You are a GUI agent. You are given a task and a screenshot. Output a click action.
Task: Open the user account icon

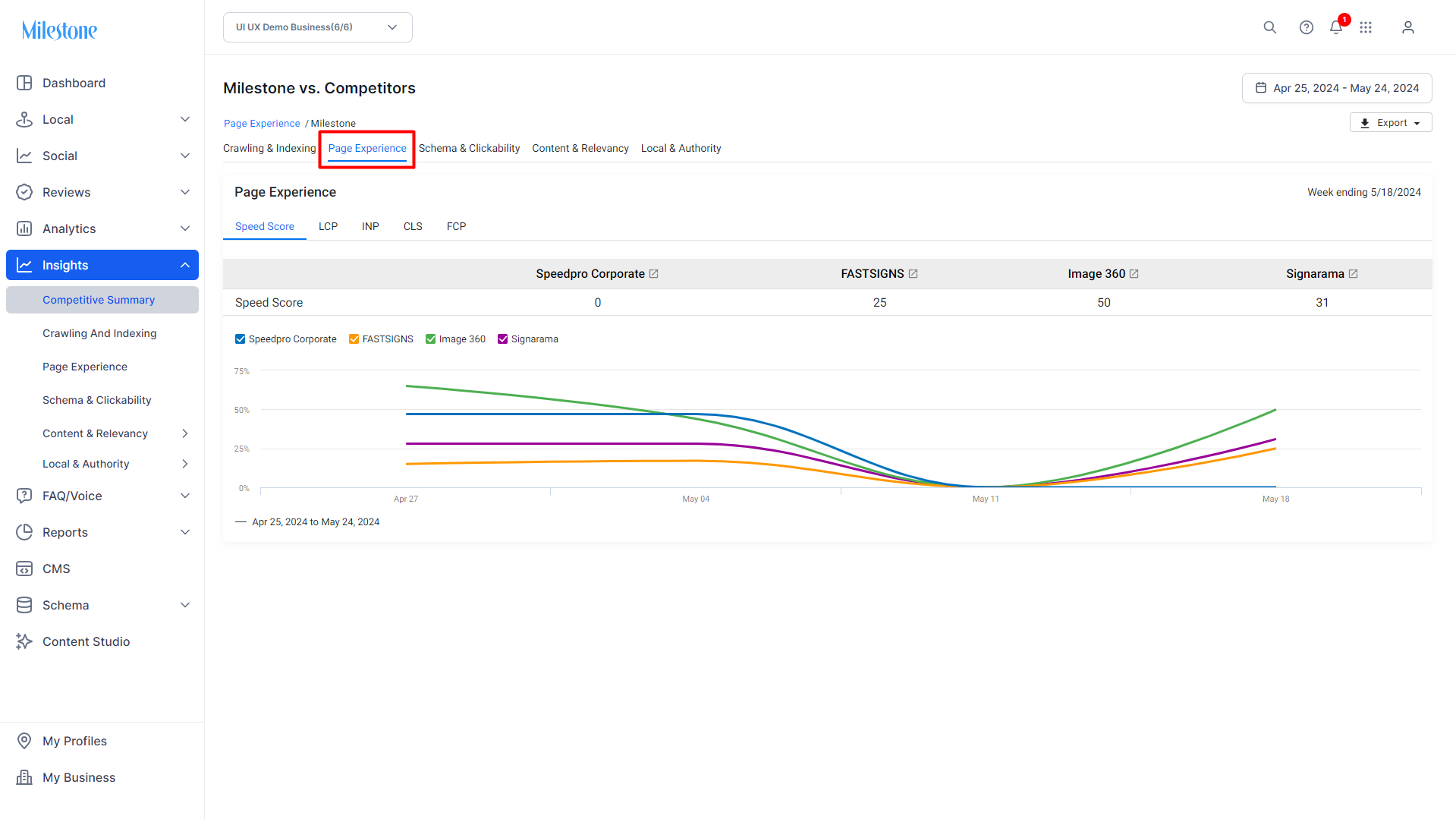(x=1408, y=27)
